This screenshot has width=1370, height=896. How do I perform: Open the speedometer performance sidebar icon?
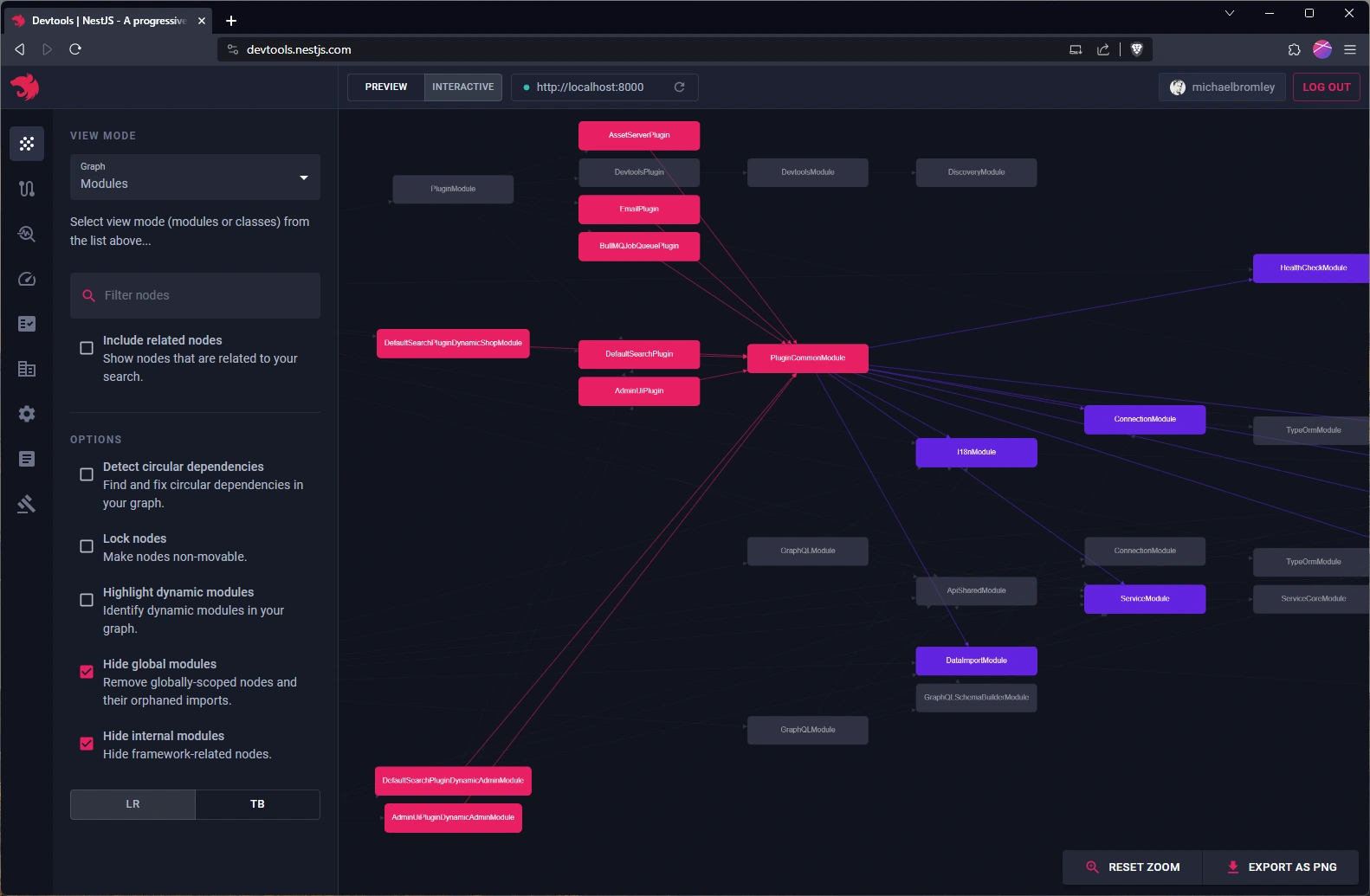(27, 279)
